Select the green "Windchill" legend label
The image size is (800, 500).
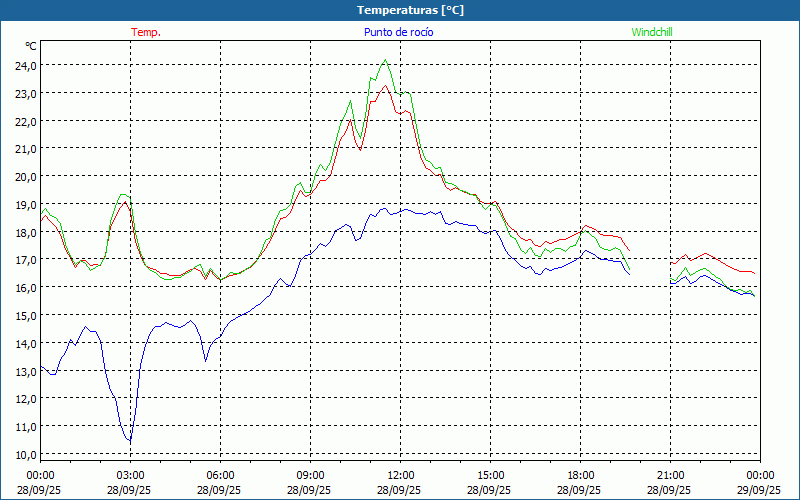652,32
